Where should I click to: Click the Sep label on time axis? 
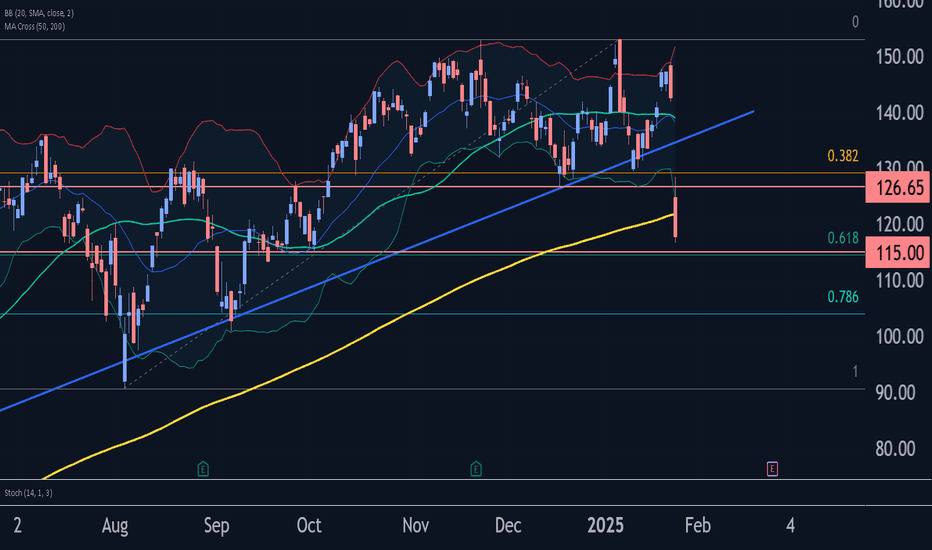point(216,526)
